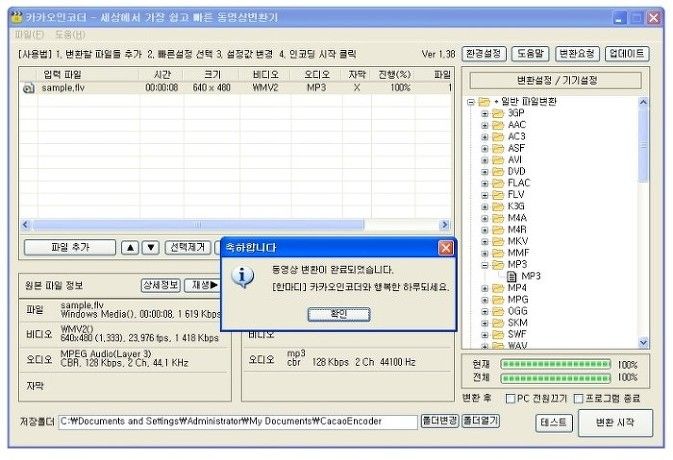Click the K3G folder icon
Screen dimensions: 673x460
pyautogui.click(x=498, y=206)
